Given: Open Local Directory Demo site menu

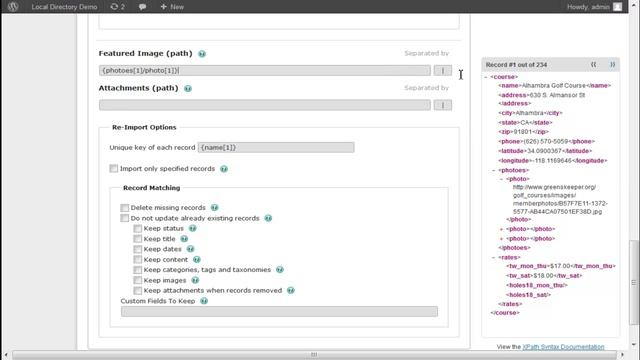Looking at the screenshot, I should click(64, 7).
